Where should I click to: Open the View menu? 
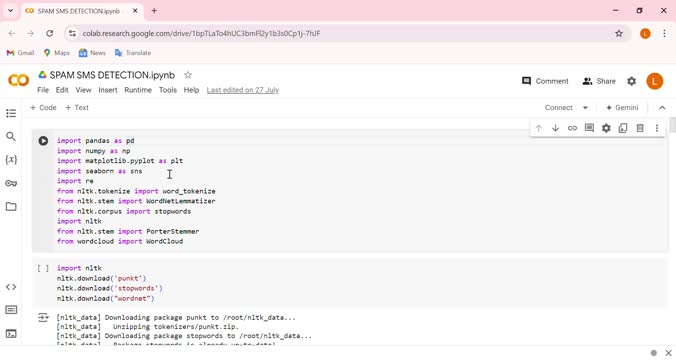pyautogui.click(x=83, y=90)
